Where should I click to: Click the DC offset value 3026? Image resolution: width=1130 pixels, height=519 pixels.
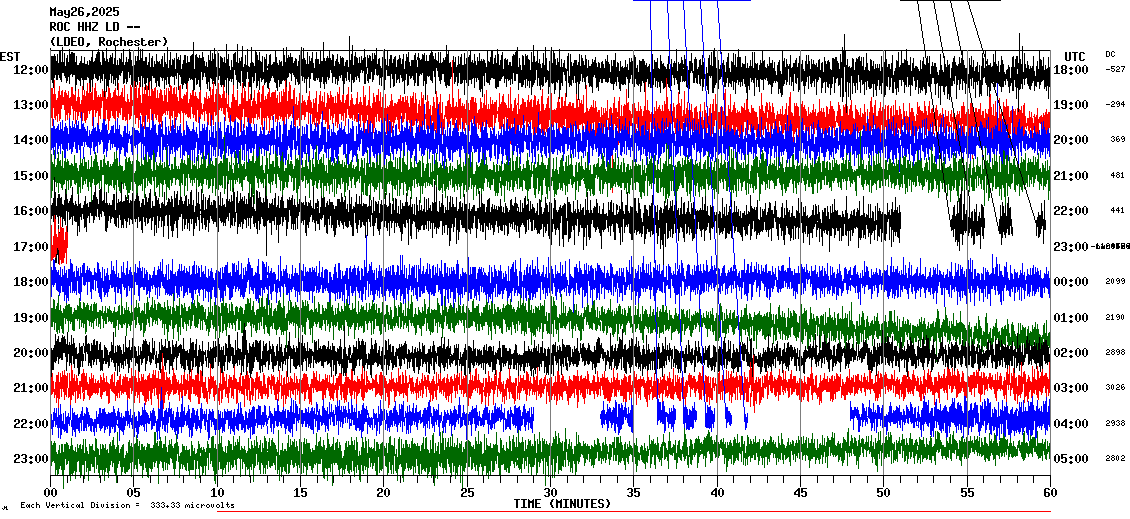pos(1116,388)
